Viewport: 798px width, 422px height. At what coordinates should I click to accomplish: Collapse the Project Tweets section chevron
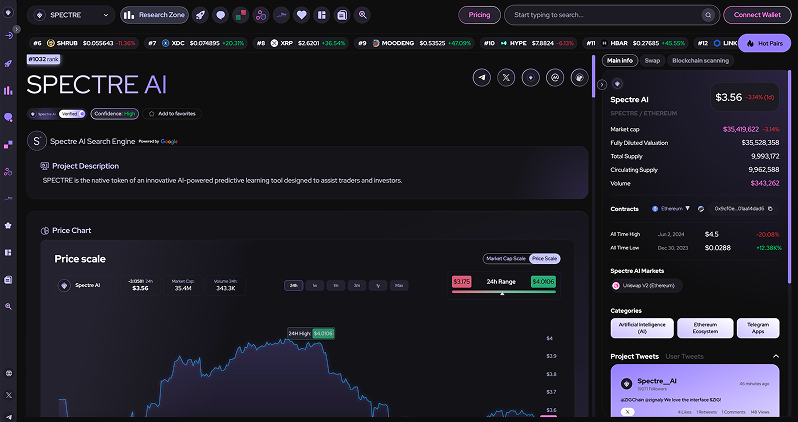[776, 356]
